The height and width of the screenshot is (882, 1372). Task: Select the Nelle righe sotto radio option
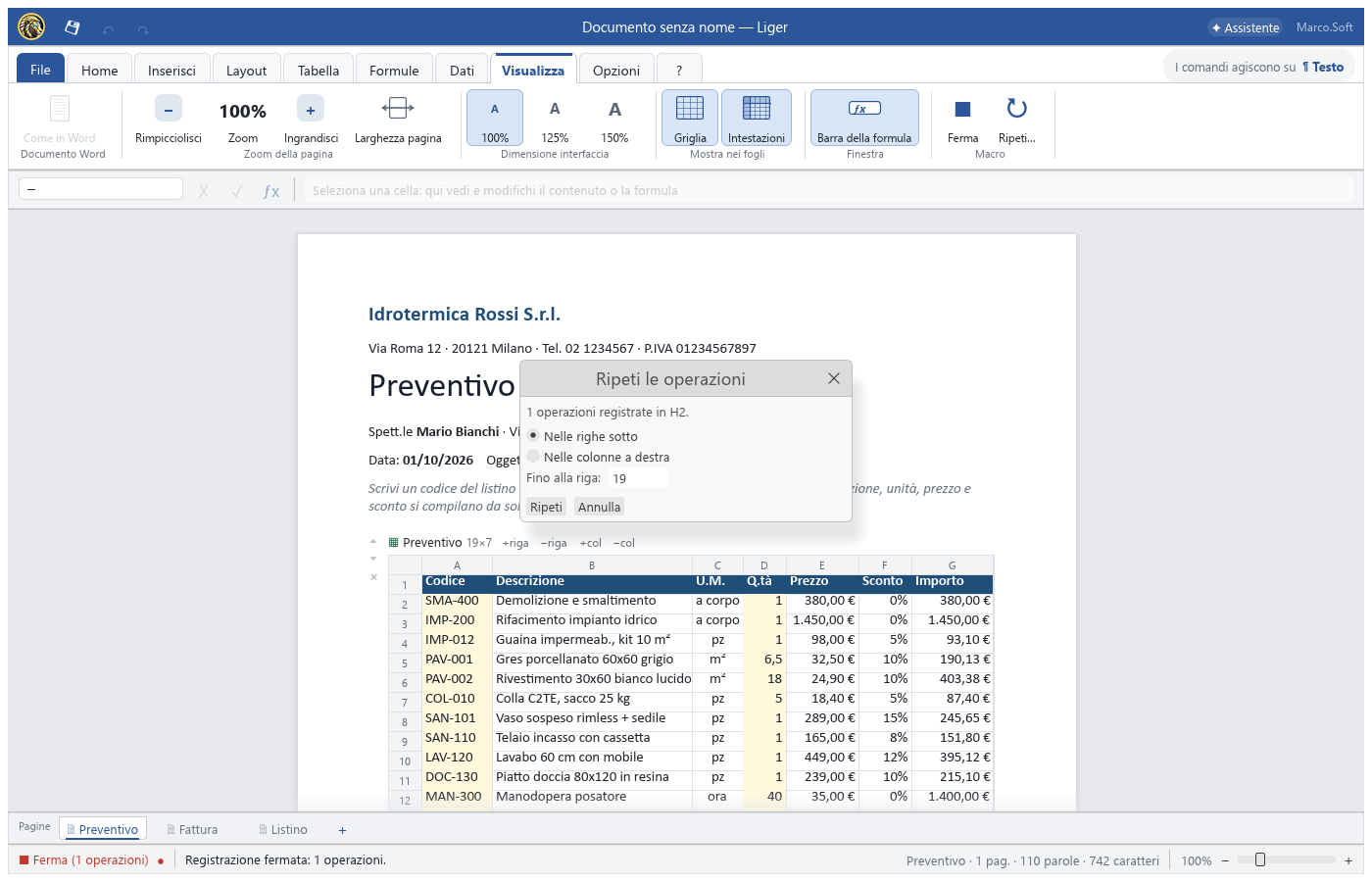click(x=533, y=435)
